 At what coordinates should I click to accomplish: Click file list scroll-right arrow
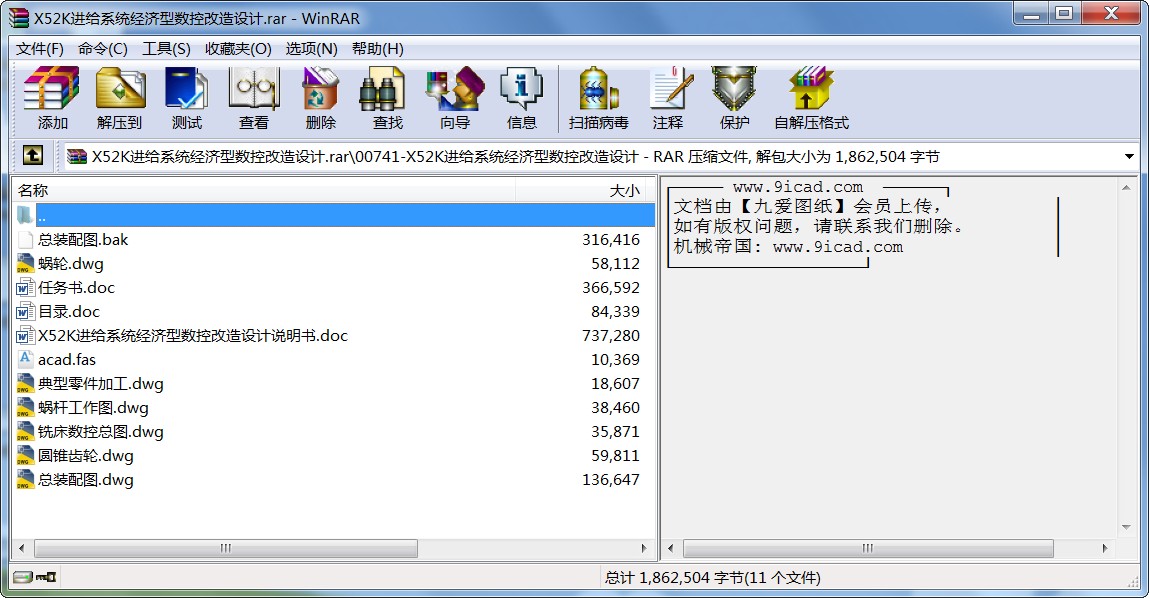[644, 548]
